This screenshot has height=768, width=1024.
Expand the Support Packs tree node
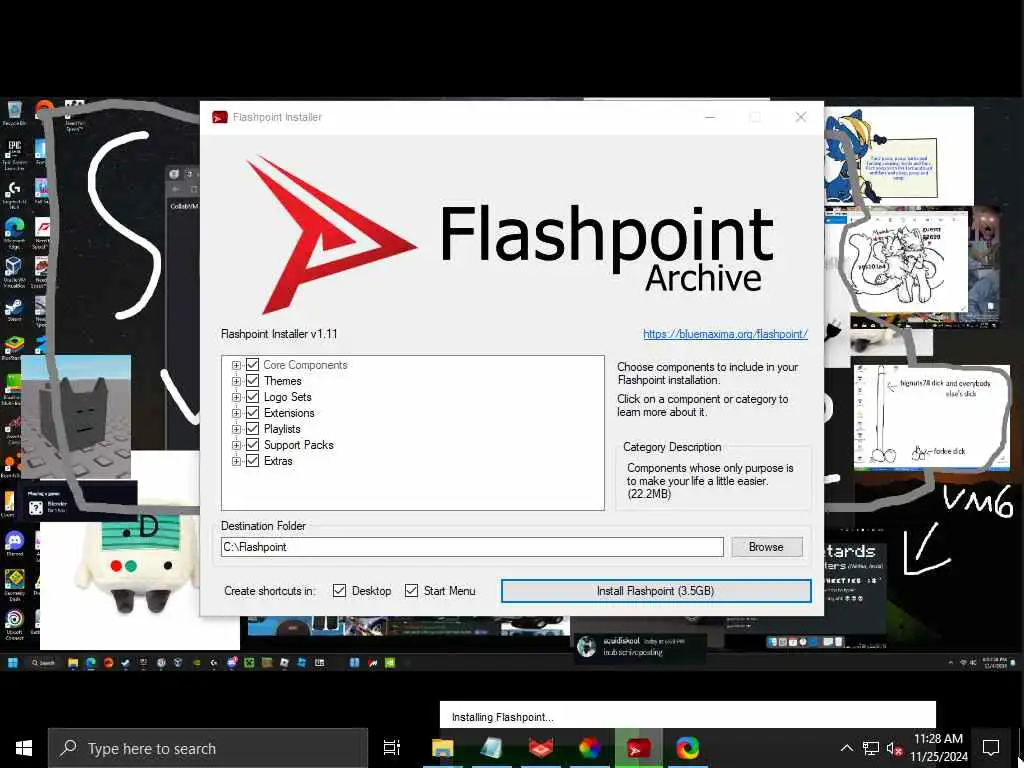[x=236, y=445]
